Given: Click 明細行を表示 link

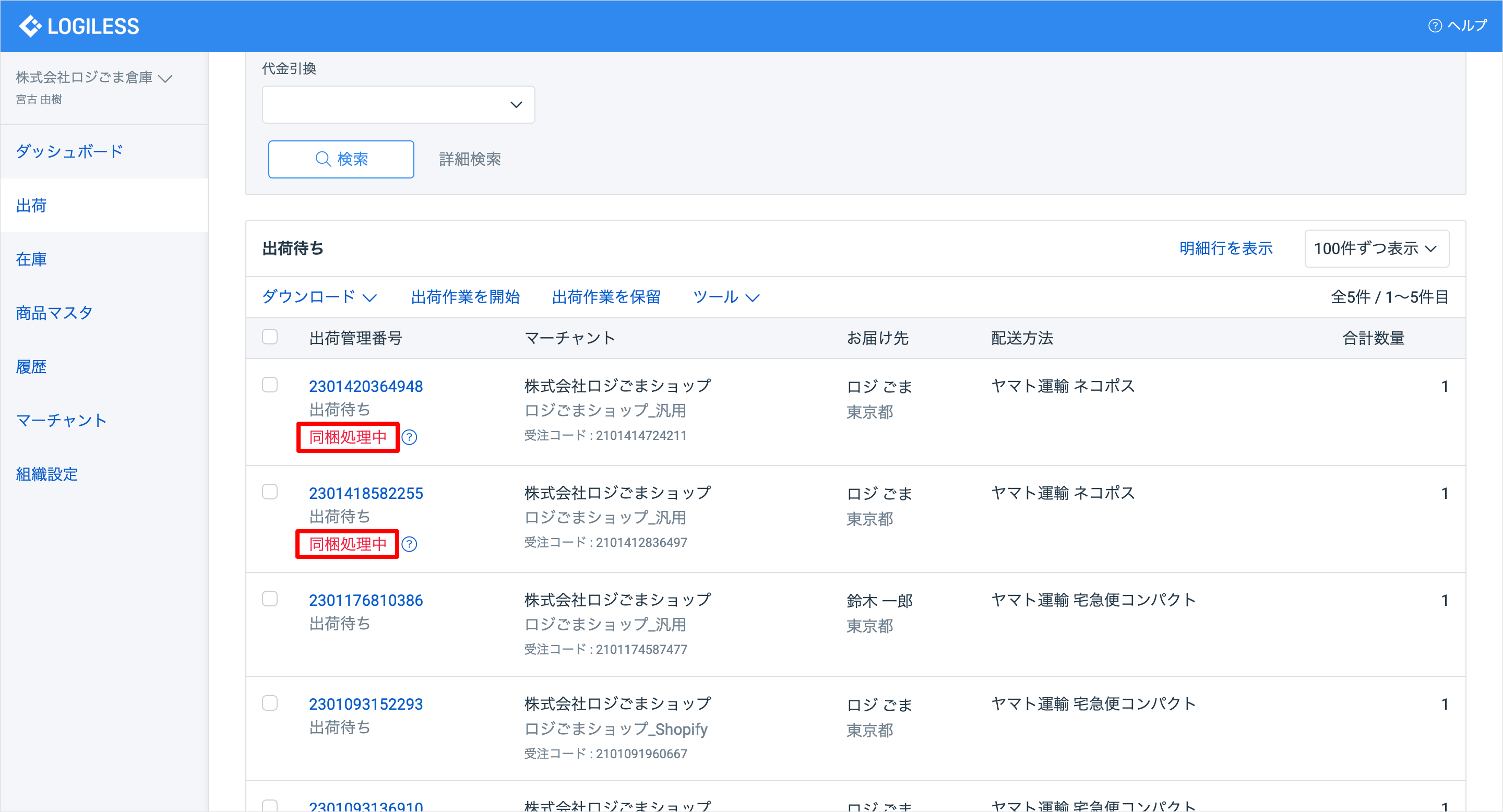Looking at the screenshot, I should click(1226, 248).
